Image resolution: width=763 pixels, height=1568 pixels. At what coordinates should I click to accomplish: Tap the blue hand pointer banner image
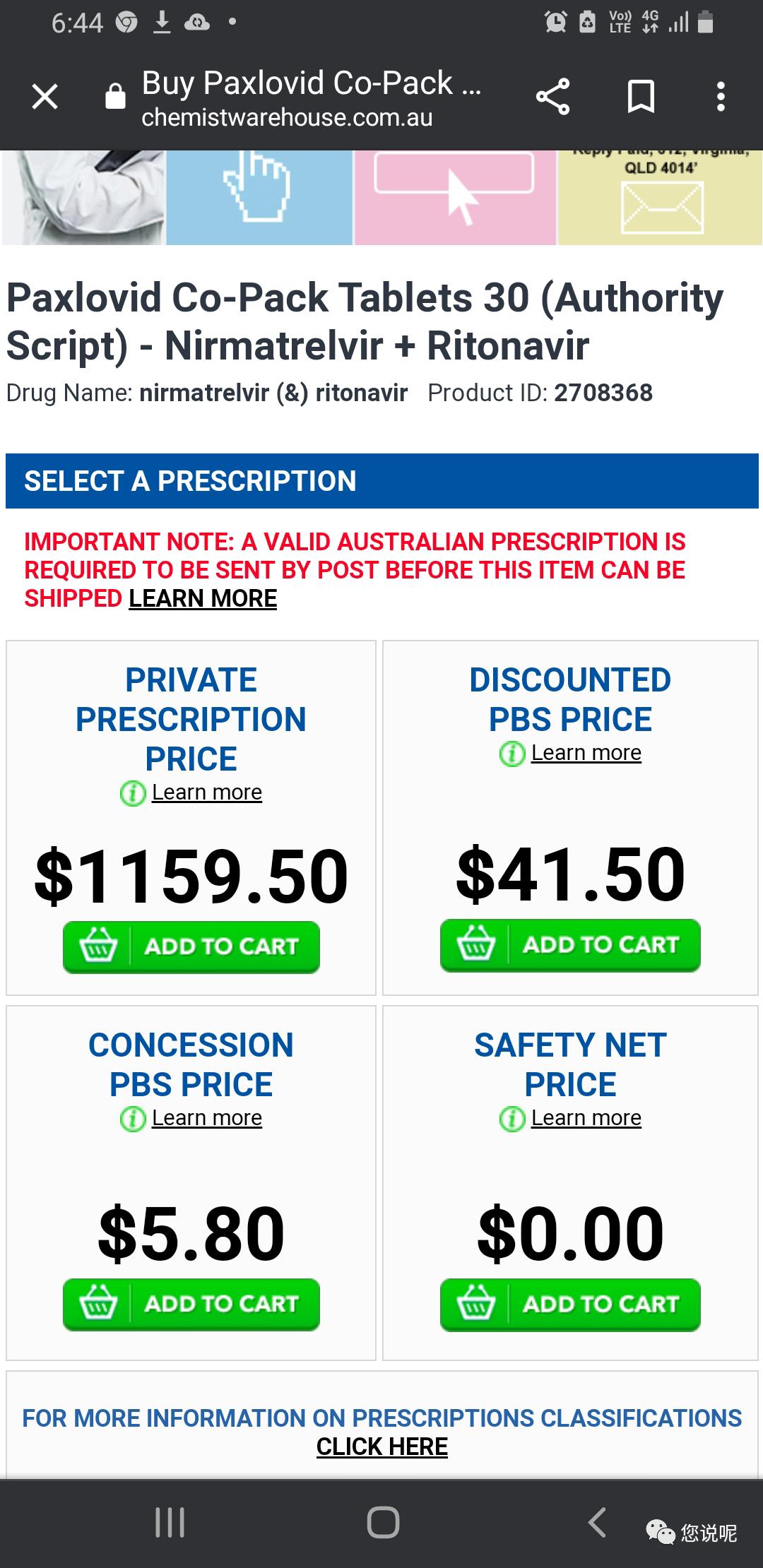click(x=259, y=197)
